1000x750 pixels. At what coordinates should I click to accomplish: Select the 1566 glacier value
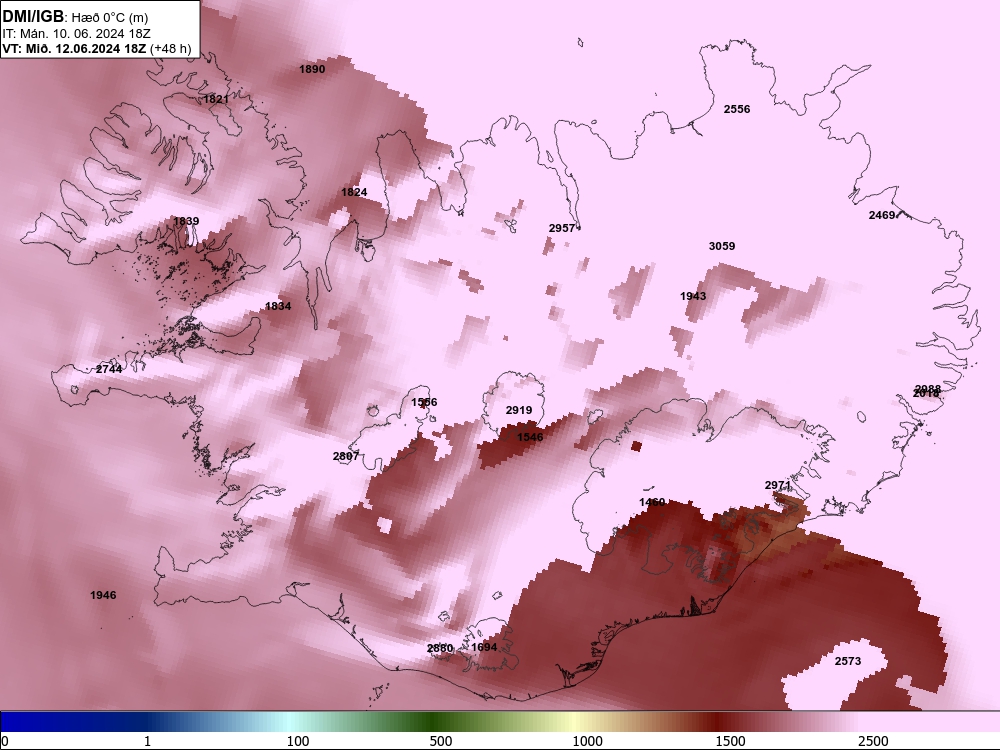(x=424, y=402)
